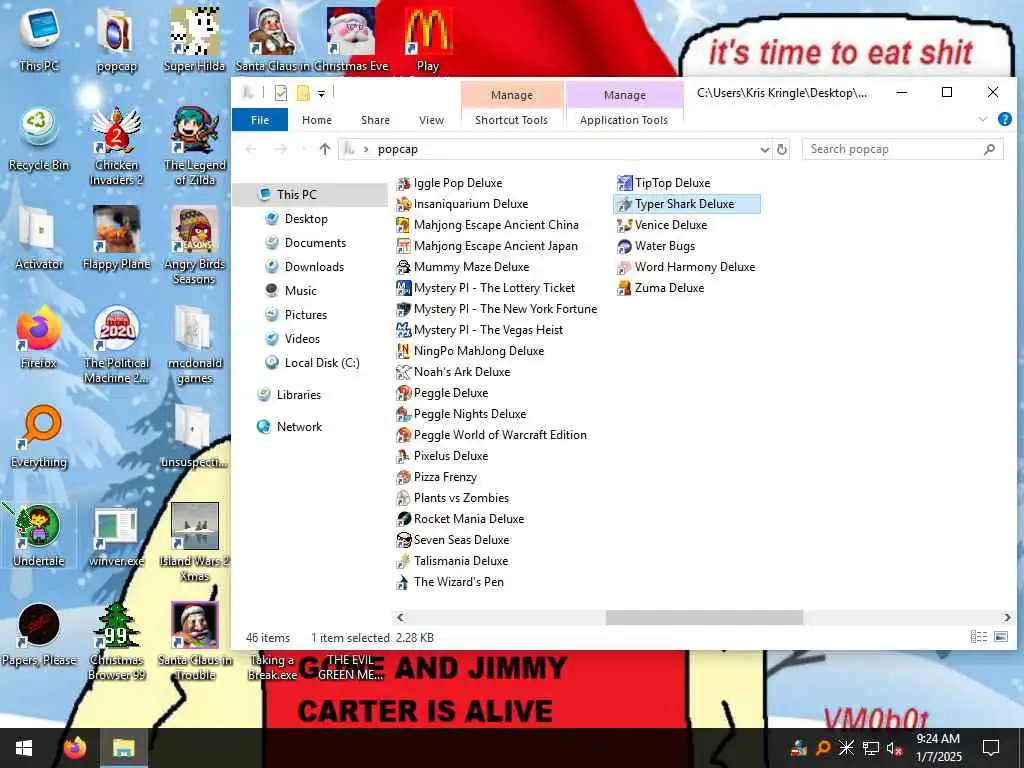Open The Political Machine 2020 desktop icon
The image size is (1024, 768).
[116, 344]
